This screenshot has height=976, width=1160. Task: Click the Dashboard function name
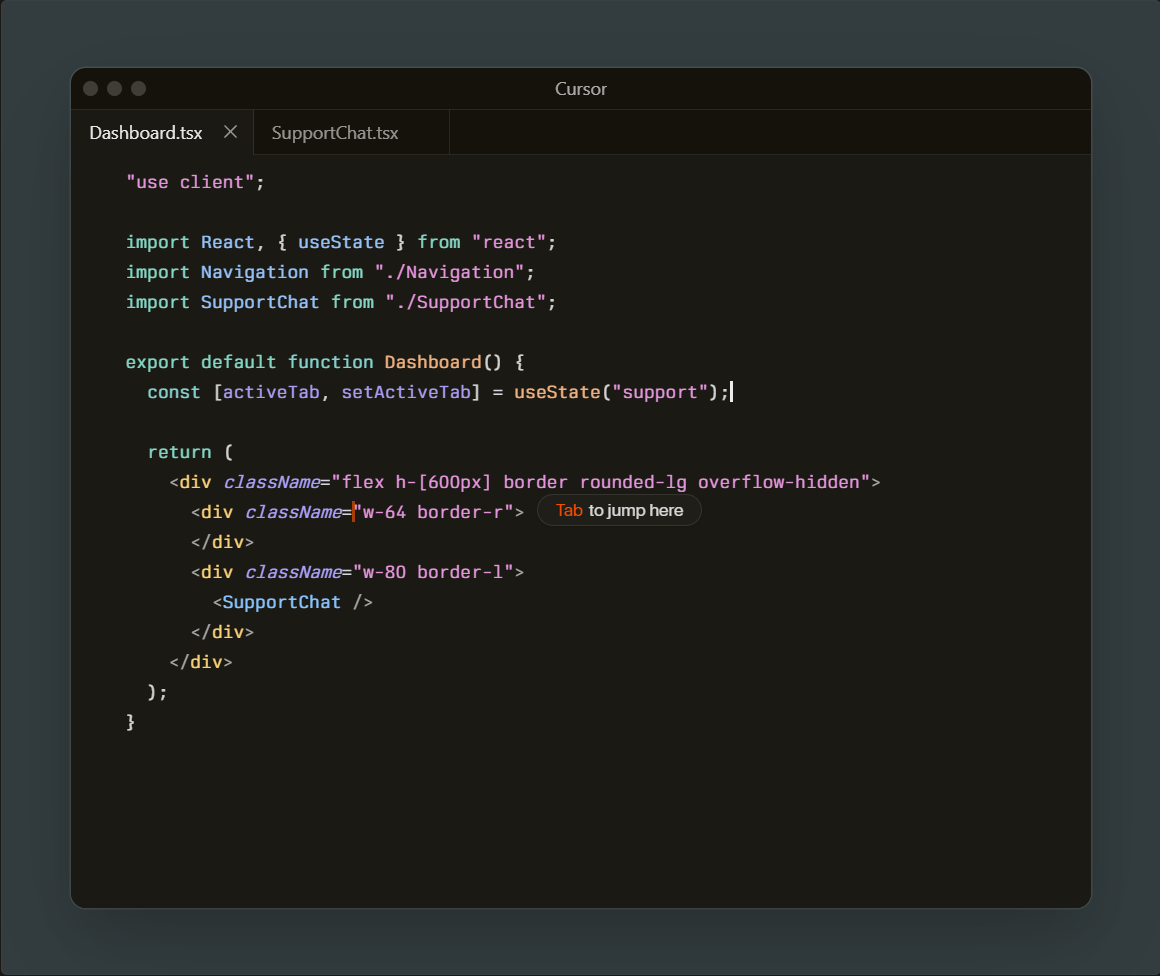click(433, 362)
